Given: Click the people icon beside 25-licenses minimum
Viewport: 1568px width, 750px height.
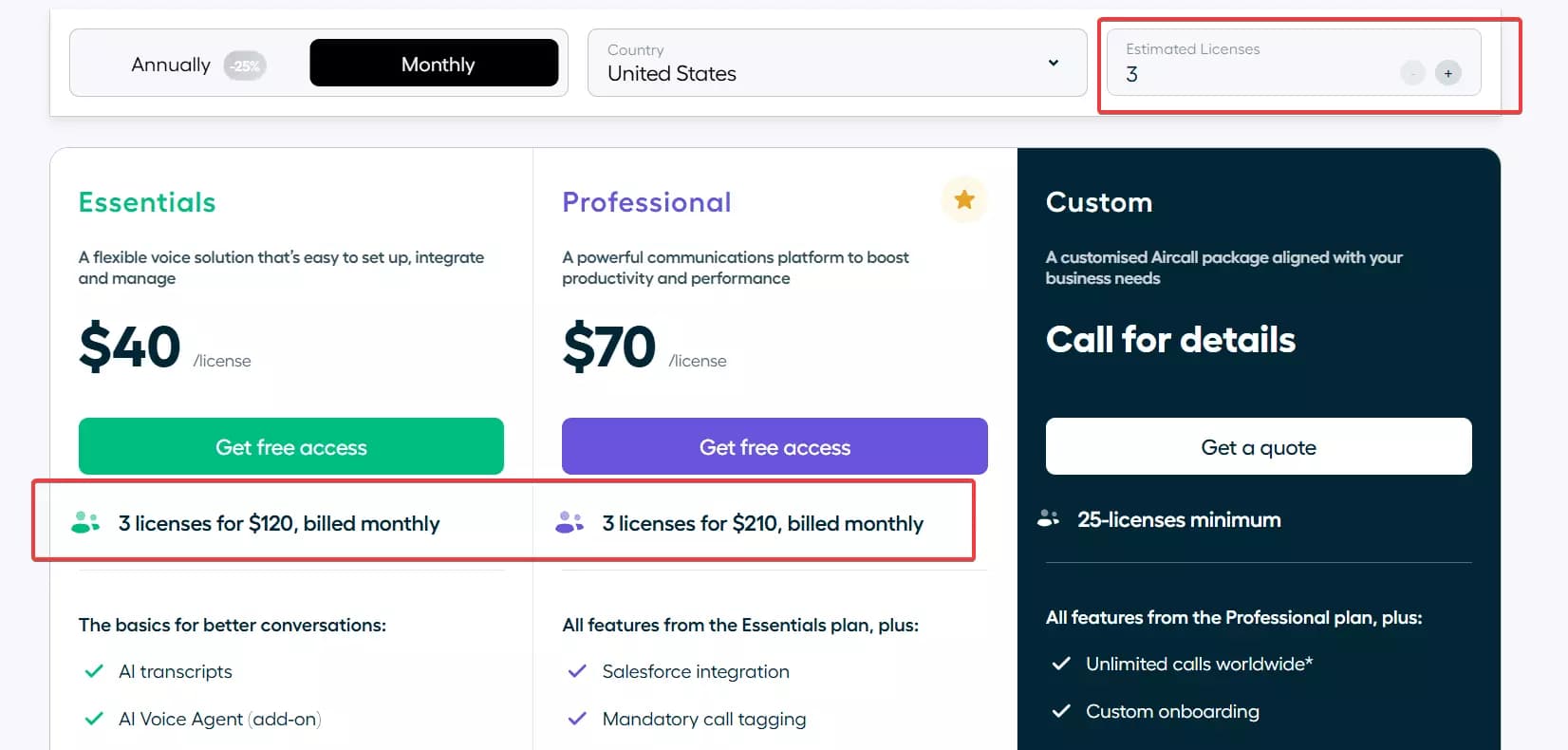Looking at the screenshot, I should [1049, 518].
